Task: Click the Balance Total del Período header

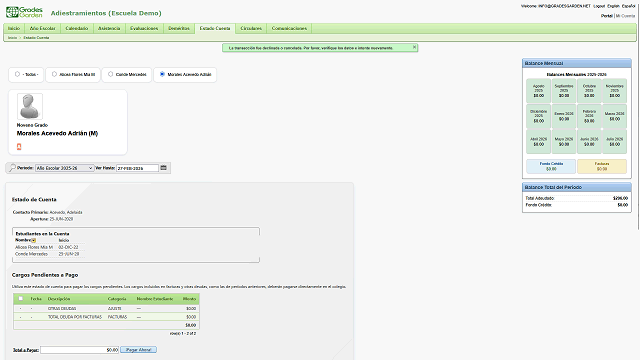Action: pyautogui.click(x=577, y=187)
